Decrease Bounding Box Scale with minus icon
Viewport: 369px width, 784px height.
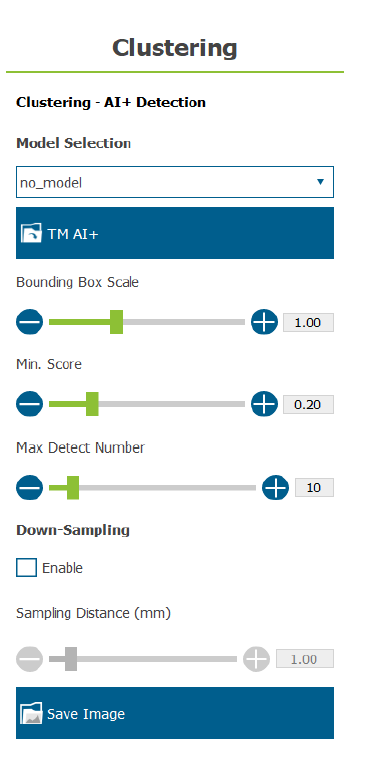pyautogui.click(x=30, y=322)
